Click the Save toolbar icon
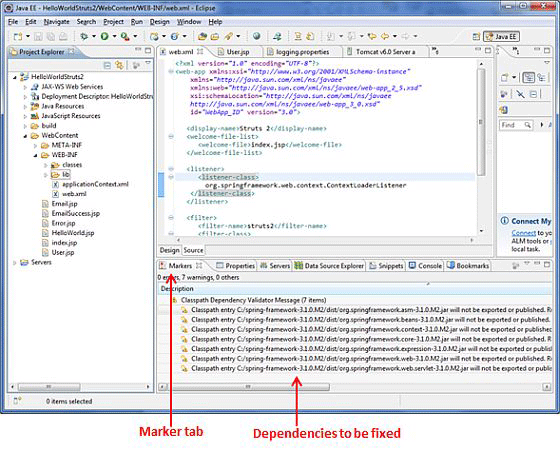560x451 pixels. [x=38, y=36]
